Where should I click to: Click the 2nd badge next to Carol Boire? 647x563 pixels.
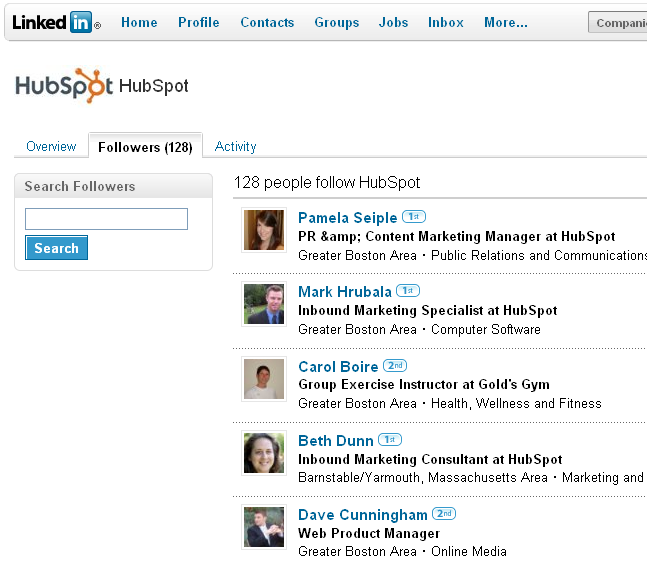[x=395, y=366]
